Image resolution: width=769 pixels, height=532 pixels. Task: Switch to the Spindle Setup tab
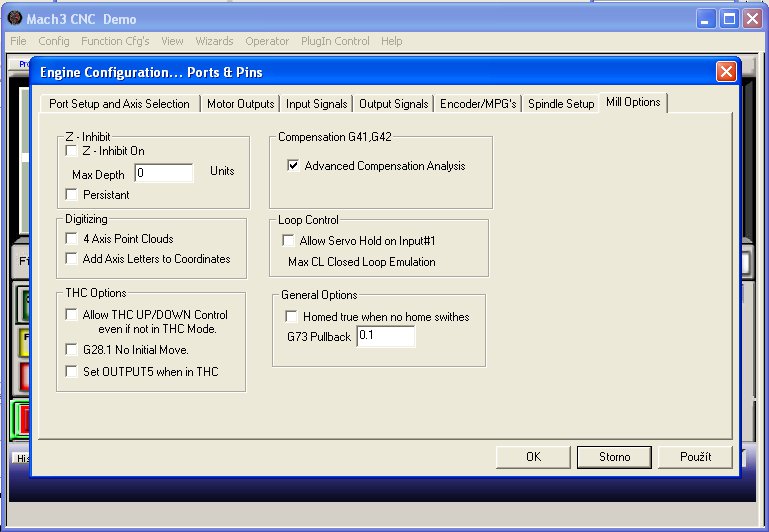561,104
